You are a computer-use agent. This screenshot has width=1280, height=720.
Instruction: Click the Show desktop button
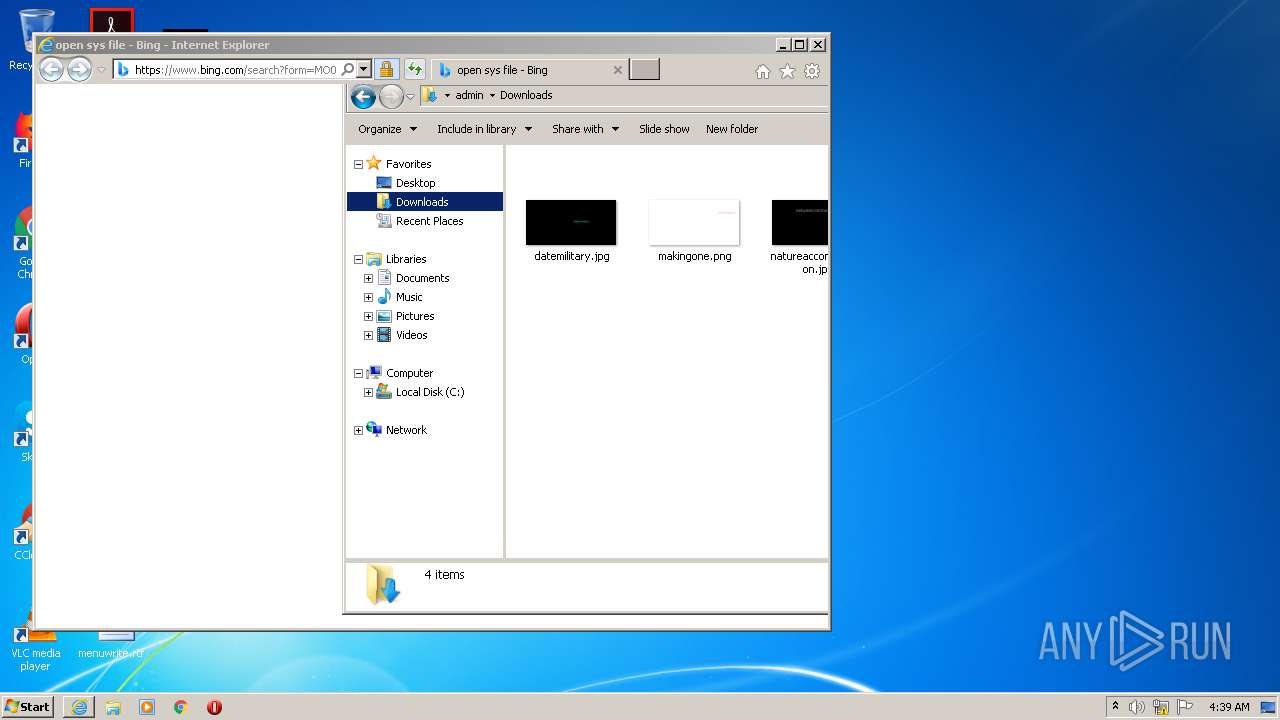pos(1269,707)
